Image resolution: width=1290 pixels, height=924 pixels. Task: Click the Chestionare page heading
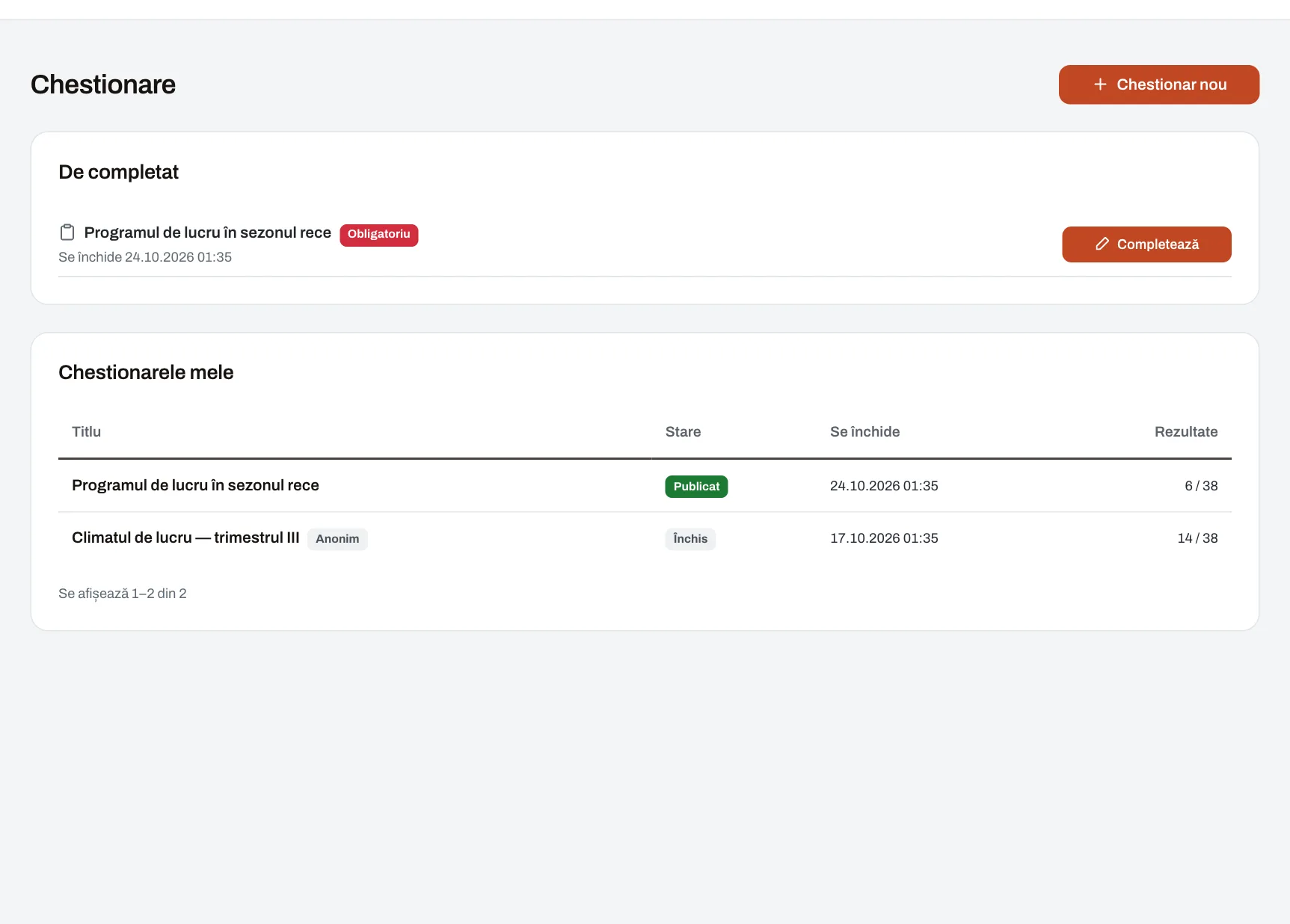[103, 84]
